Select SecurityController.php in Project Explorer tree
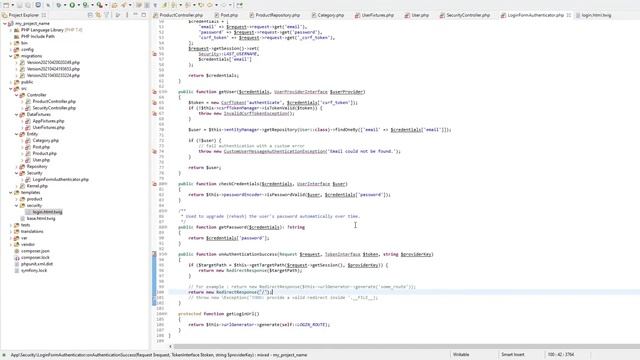This screenshot has width=640, height=360. [x=54, y=108]
